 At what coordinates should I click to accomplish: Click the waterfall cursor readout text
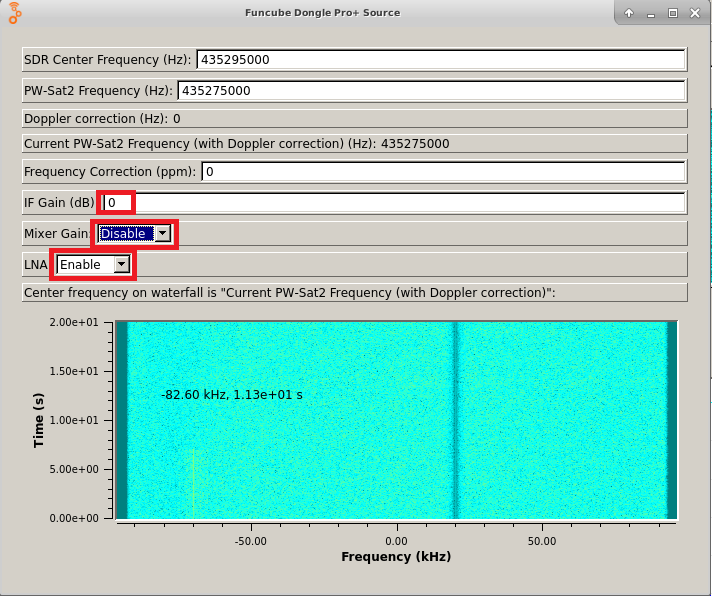(231, 395)
